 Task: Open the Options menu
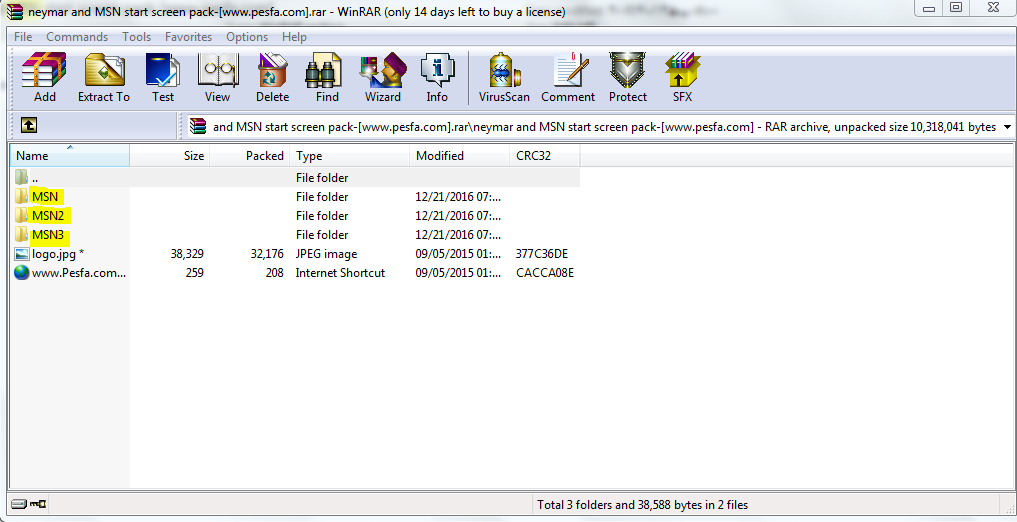pos(246,37)
